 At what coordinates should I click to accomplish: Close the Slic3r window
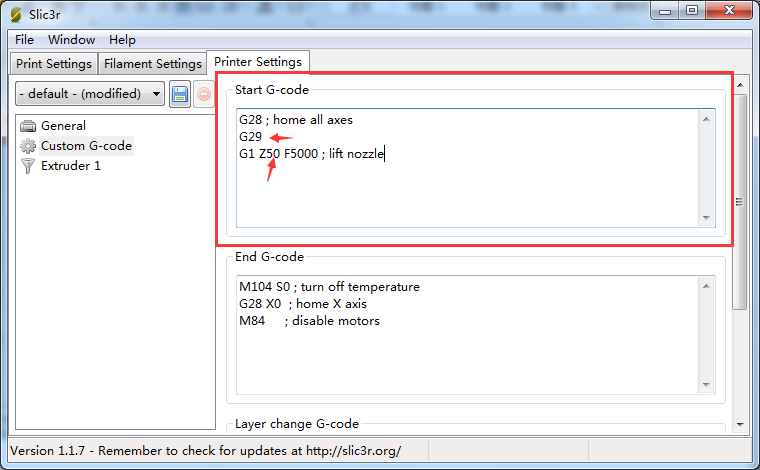click(729, 11)
